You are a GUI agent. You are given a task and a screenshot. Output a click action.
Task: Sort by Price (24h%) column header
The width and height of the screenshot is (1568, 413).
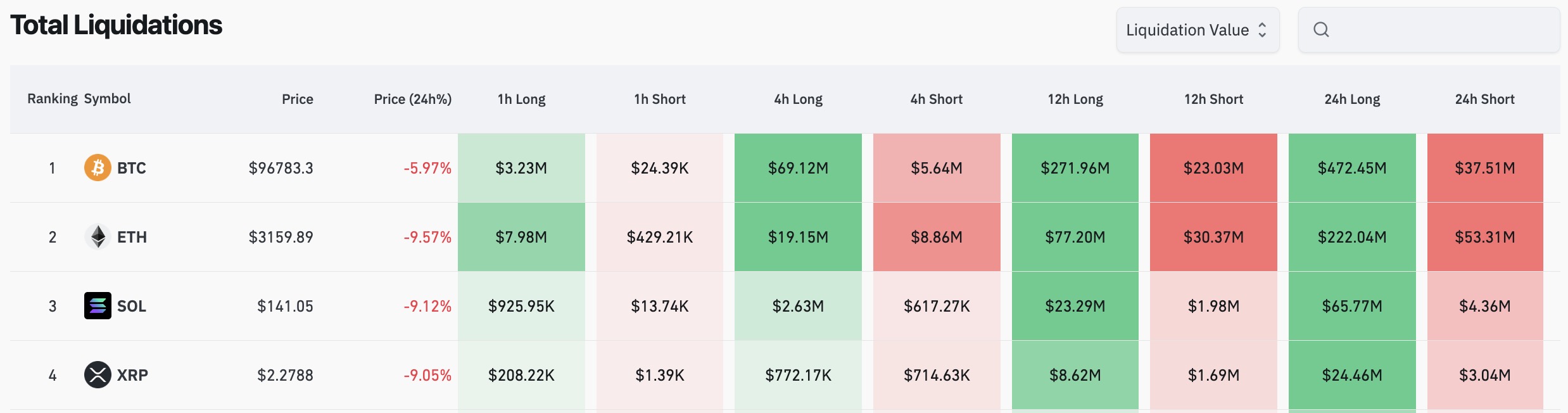pyautogui.click(x=412, y=99)
